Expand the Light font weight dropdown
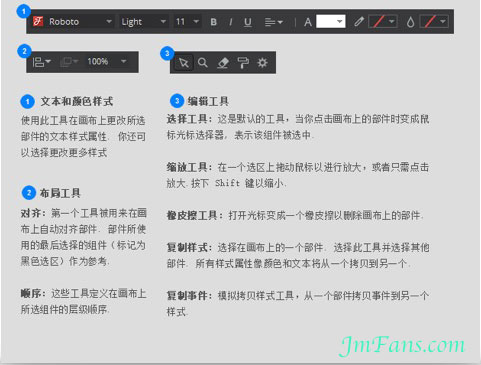Viewport: 481px width, 365px height. [x=144, y=22]
